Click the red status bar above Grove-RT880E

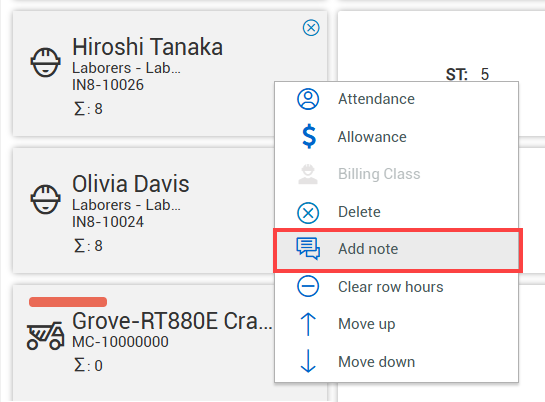[x=68, y=302]
